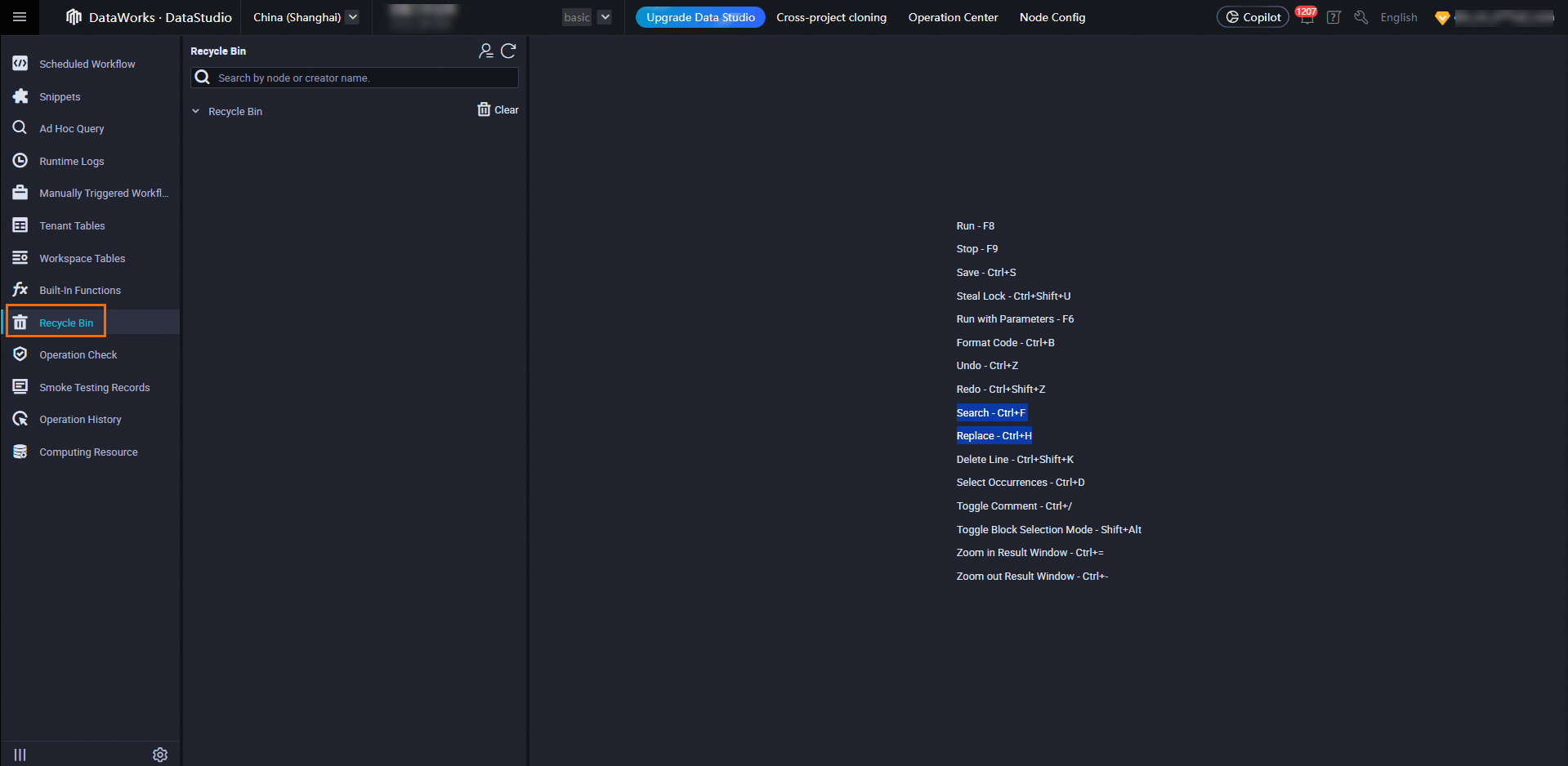Filter Recycle Bin by my nodes icon
This screenshot has height=766, width=1568.
click(486, 51)
